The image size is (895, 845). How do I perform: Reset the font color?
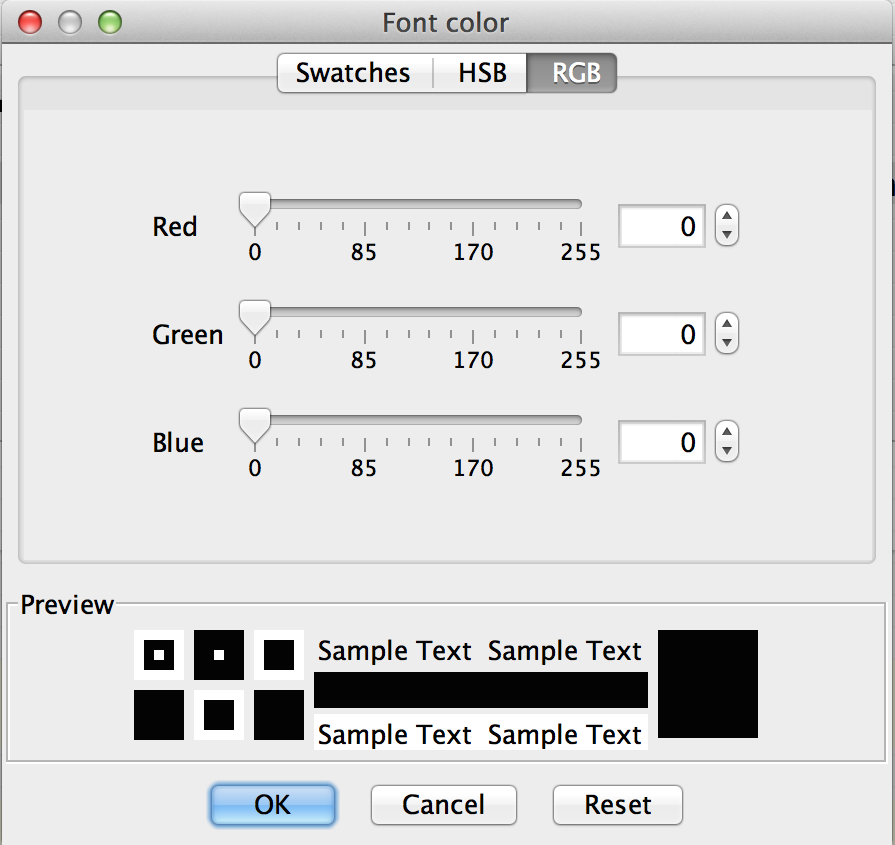(617, 805)
